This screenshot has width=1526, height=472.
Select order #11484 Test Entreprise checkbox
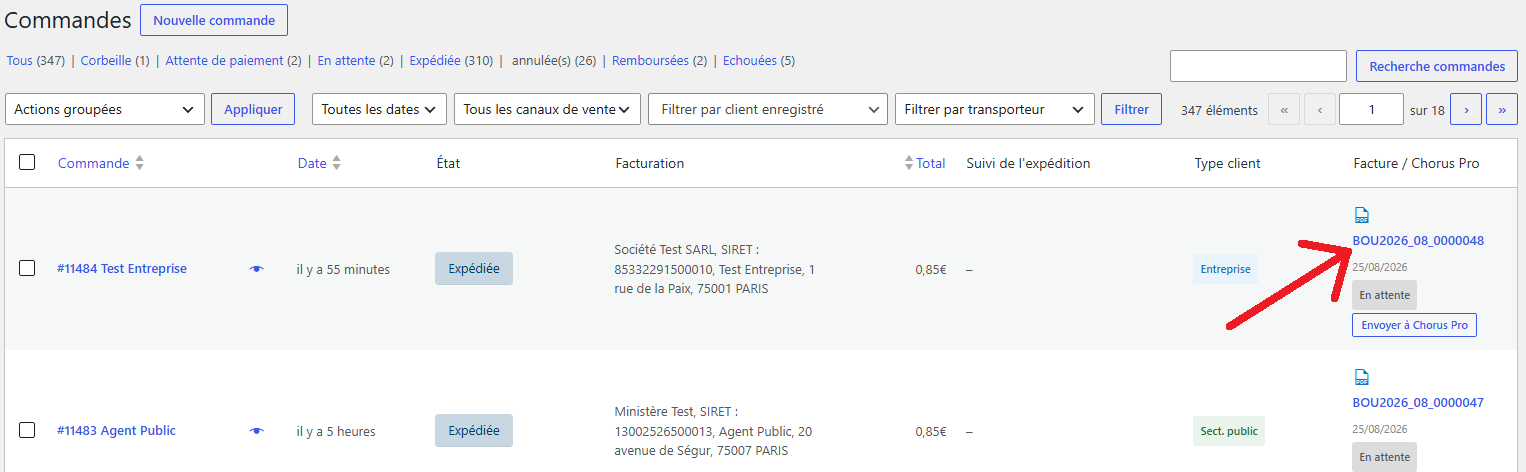(27, 268)
